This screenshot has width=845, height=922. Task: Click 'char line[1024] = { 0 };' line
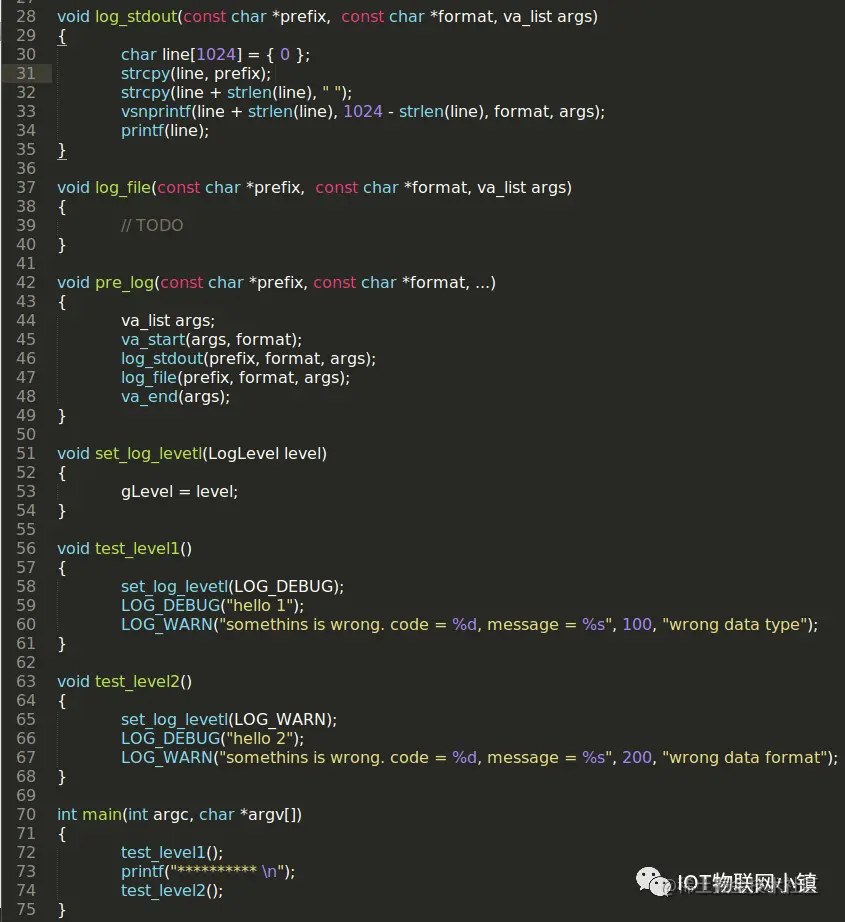pyautogui.click(x=215, y=55)
